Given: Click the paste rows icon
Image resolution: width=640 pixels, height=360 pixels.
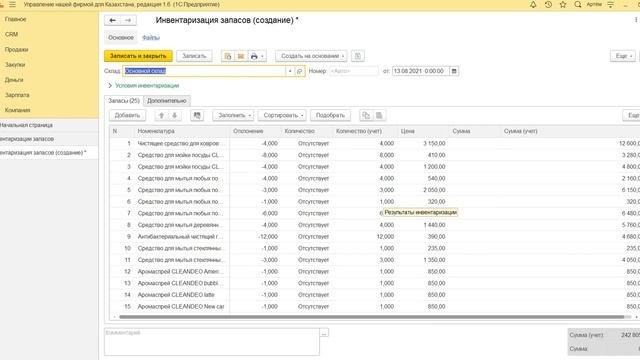Looking at the screenshot, I should click(379, 116).
